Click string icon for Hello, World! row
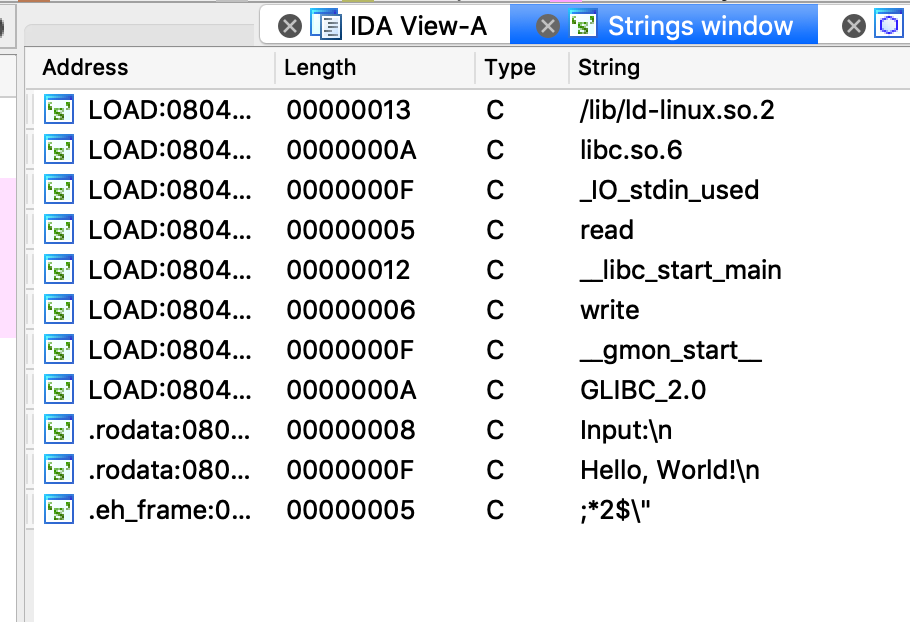910x622 pixels. tap(59, 470)
